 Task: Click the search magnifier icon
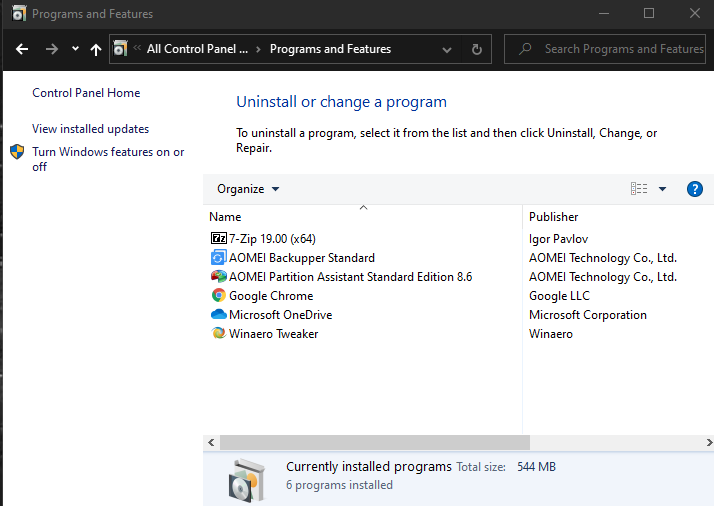coord(525,49)
